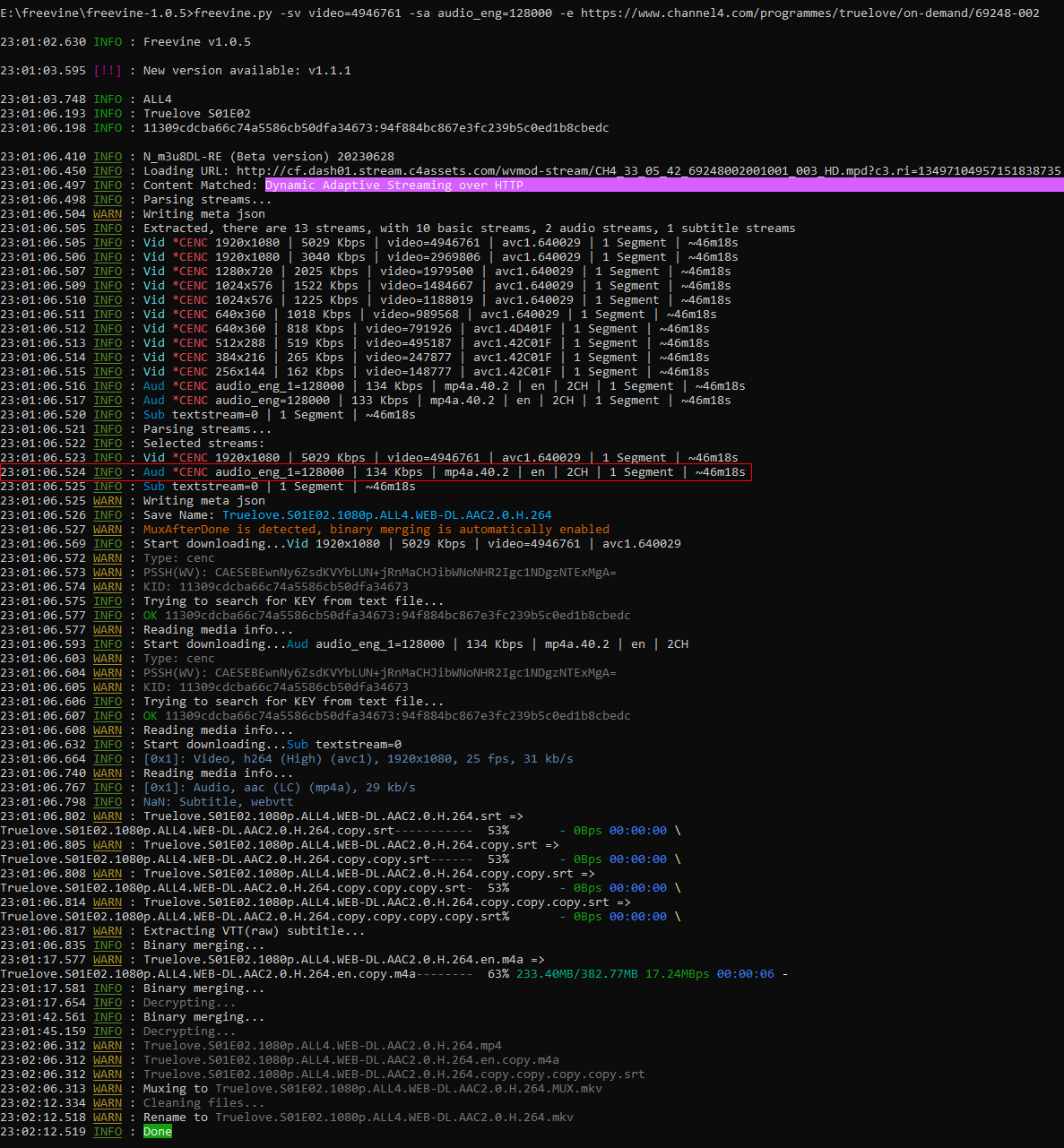The image size is (1064, 1148).
Task: Select the 384x216 265 Kbps stream row
Action: coord(427,358)
